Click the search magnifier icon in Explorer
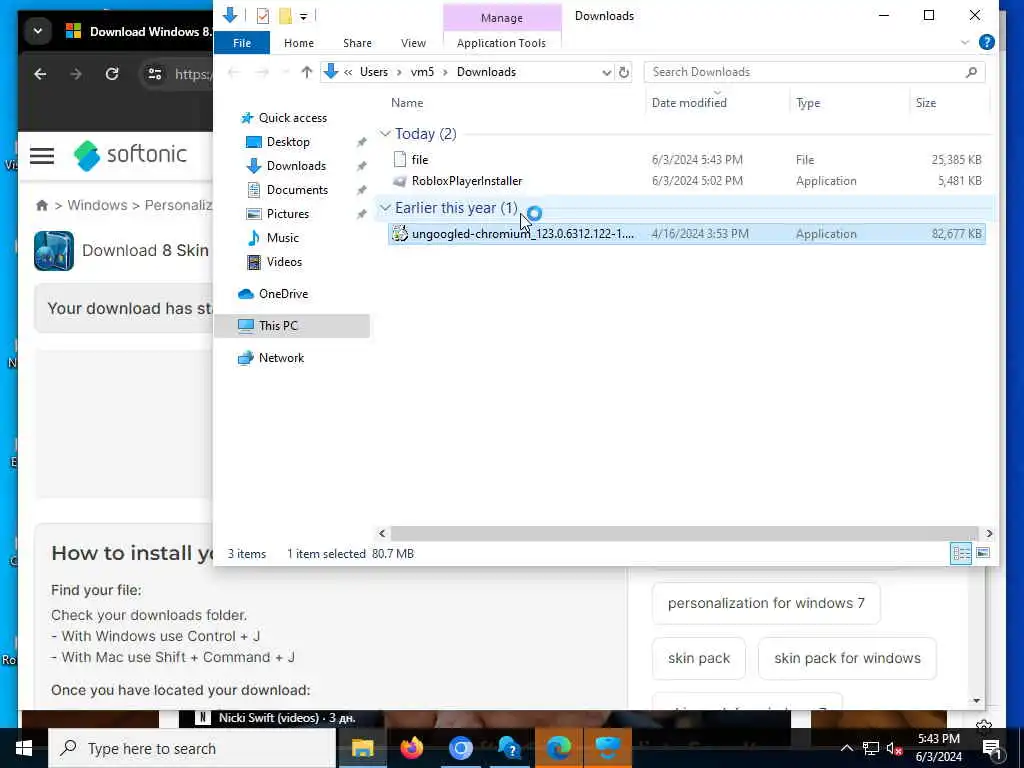 (971, 72)
